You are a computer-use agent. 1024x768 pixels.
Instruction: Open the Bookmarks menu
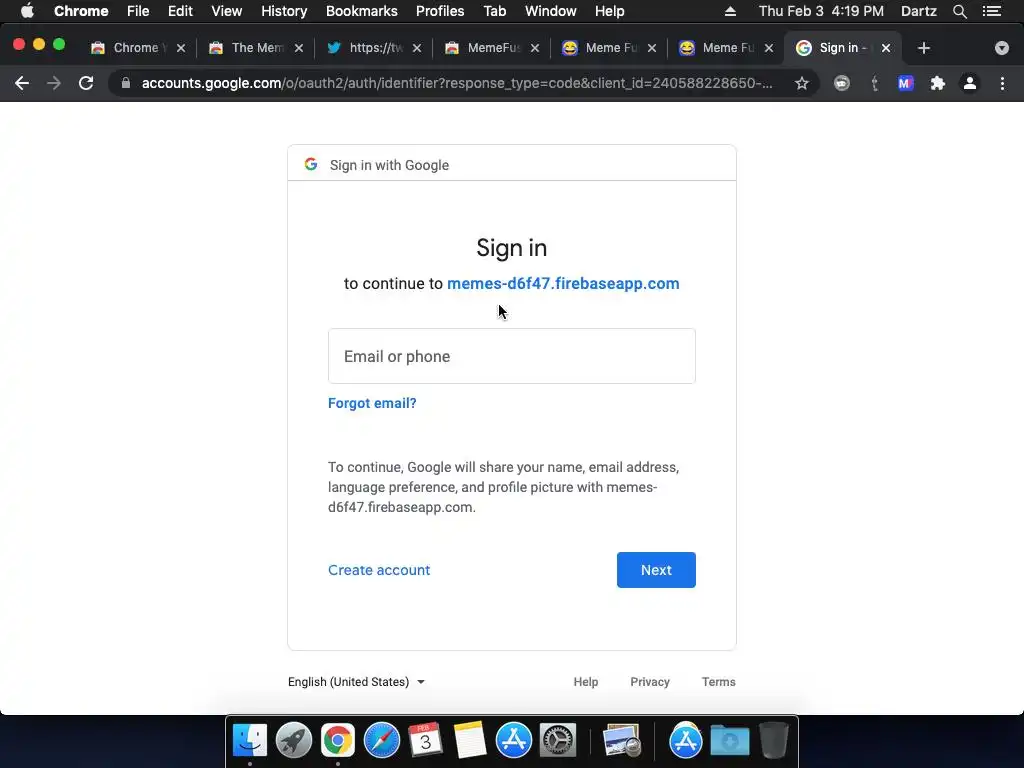(x=362, y=11)
